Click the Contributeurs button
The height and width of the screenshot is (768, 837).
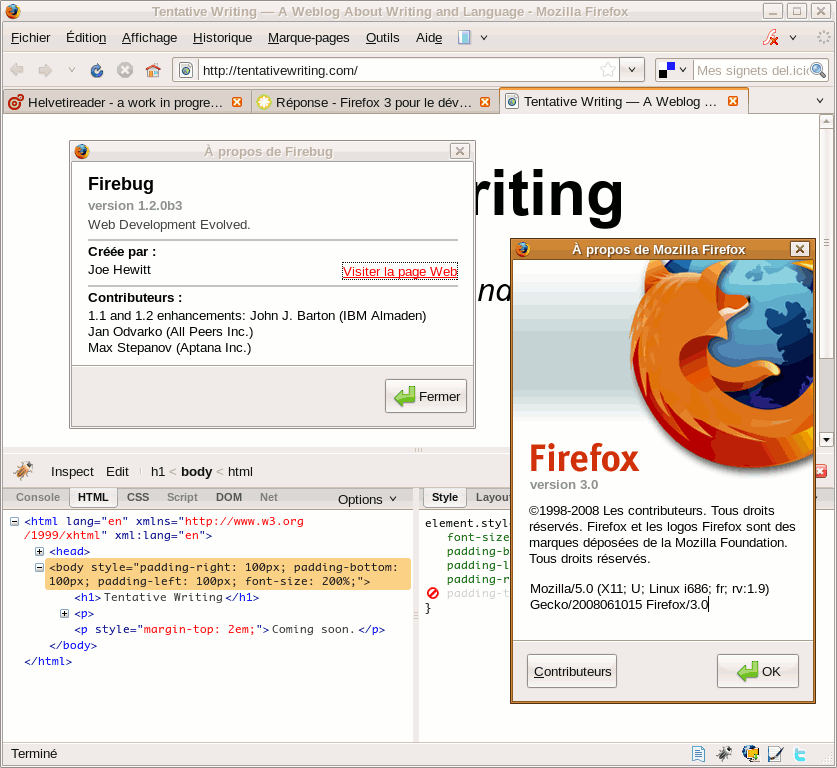tap(572, 671)
